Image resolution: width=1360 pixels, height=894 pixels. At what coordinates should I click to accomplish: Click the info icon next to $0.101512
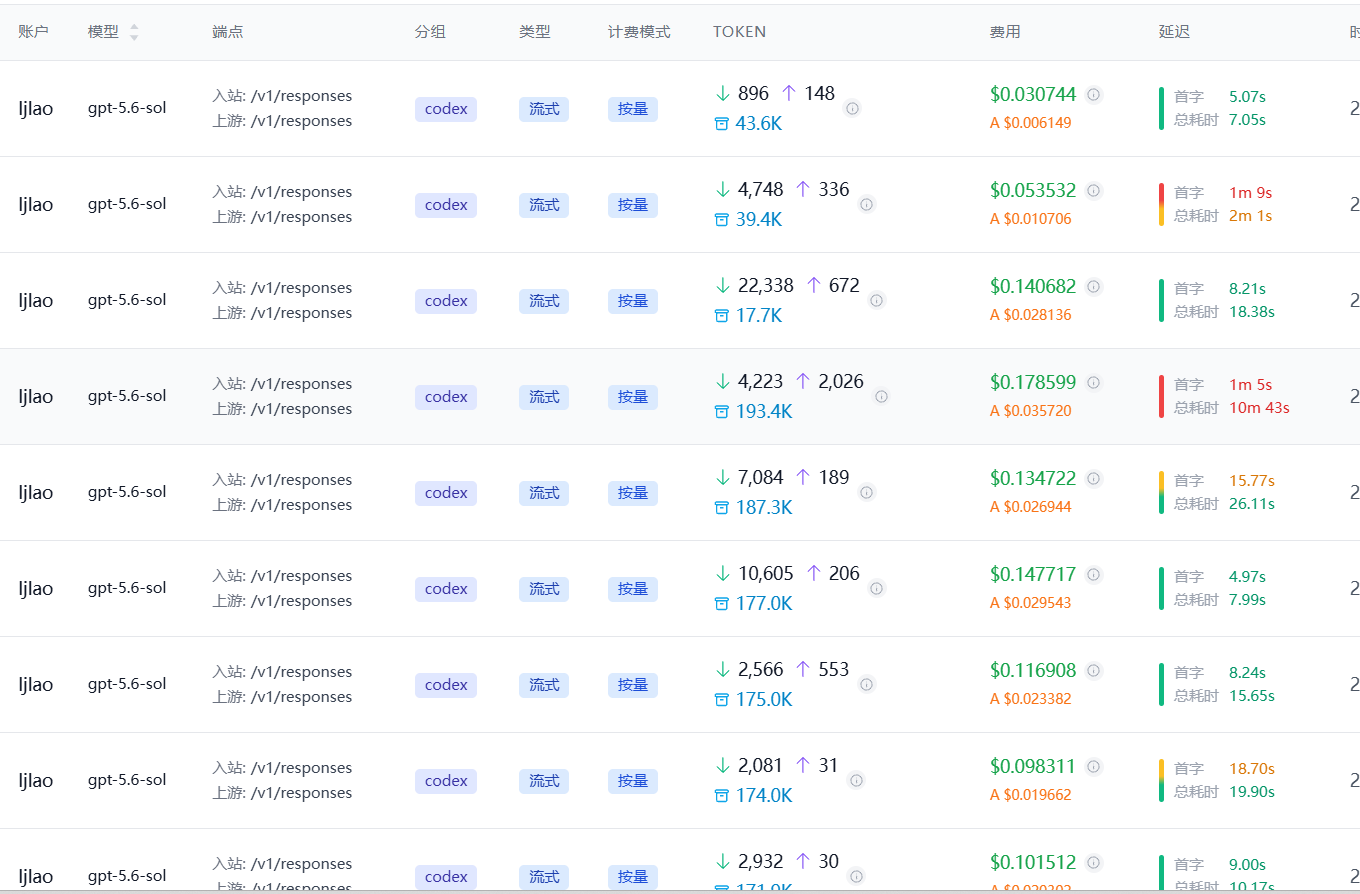(x=1094, y=863)
